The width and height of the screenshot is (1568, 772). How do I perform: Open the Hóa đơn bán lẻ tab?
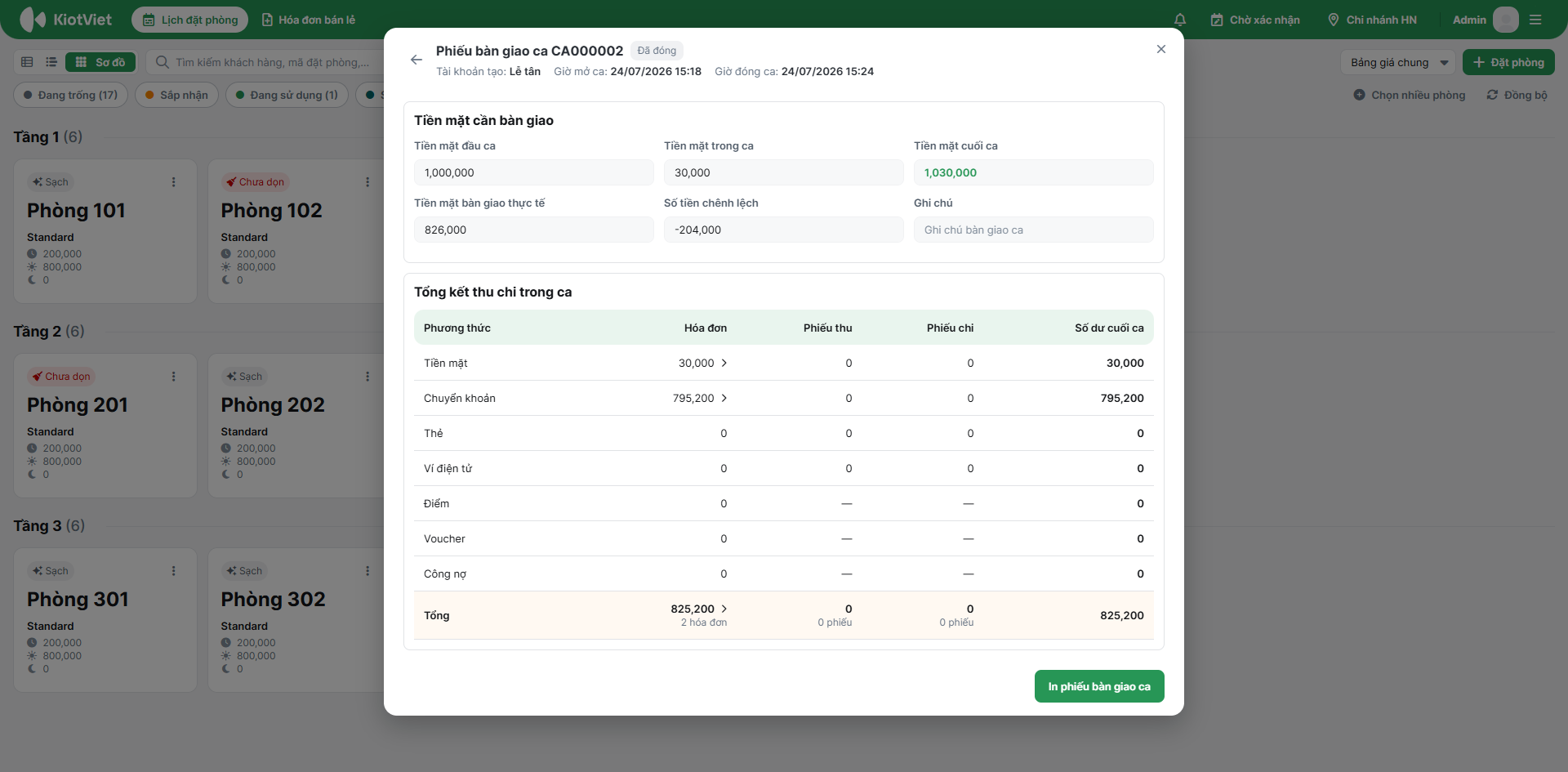[309, 20]
